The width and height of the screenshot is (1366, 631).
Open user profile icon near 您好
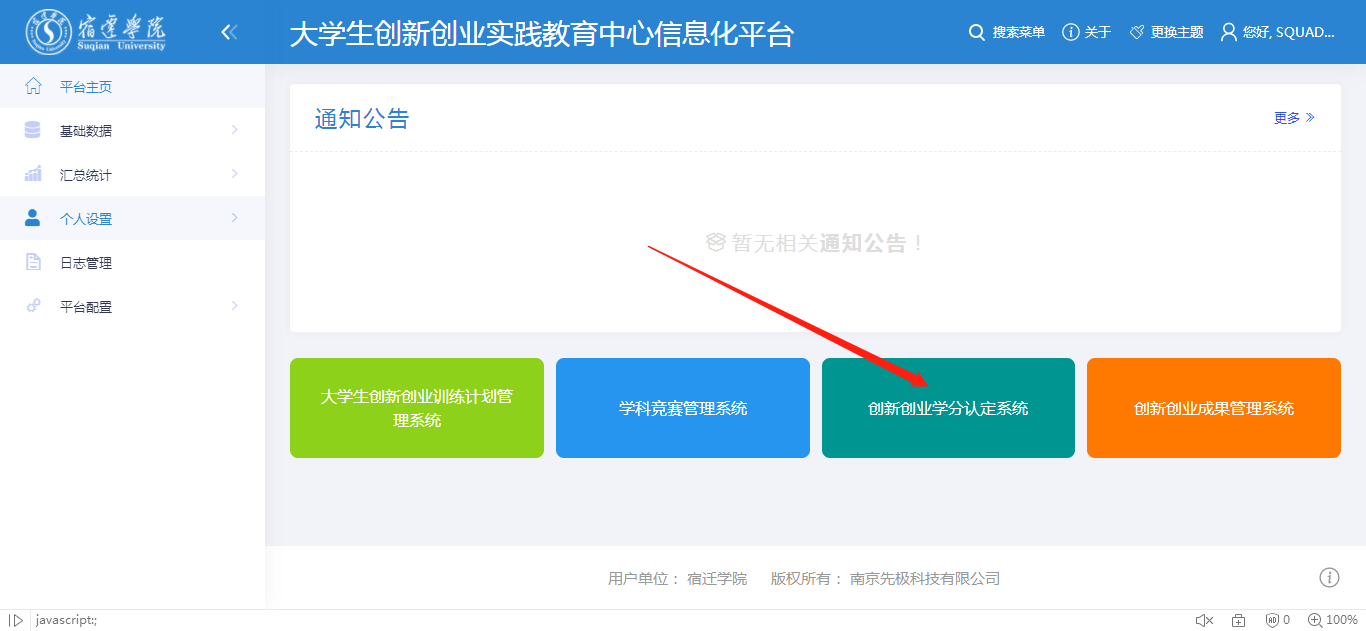click(1228, 32)
